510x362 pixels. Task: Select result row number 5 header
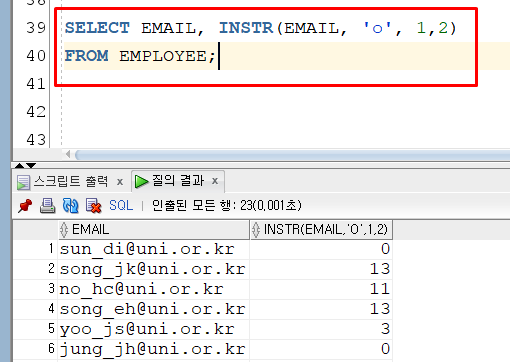36,329
